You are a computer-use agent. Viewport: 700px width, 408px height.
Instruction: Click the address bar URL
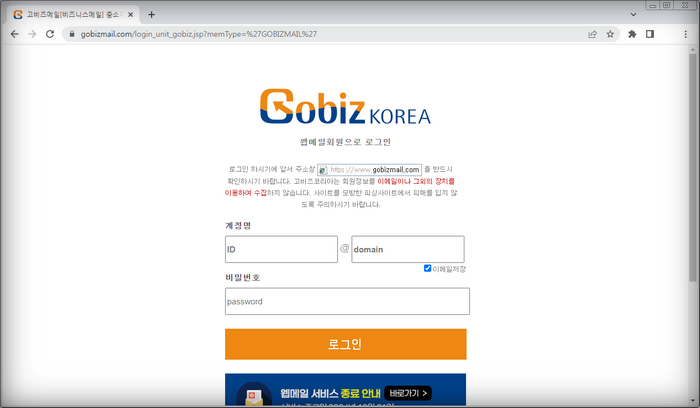199,34
